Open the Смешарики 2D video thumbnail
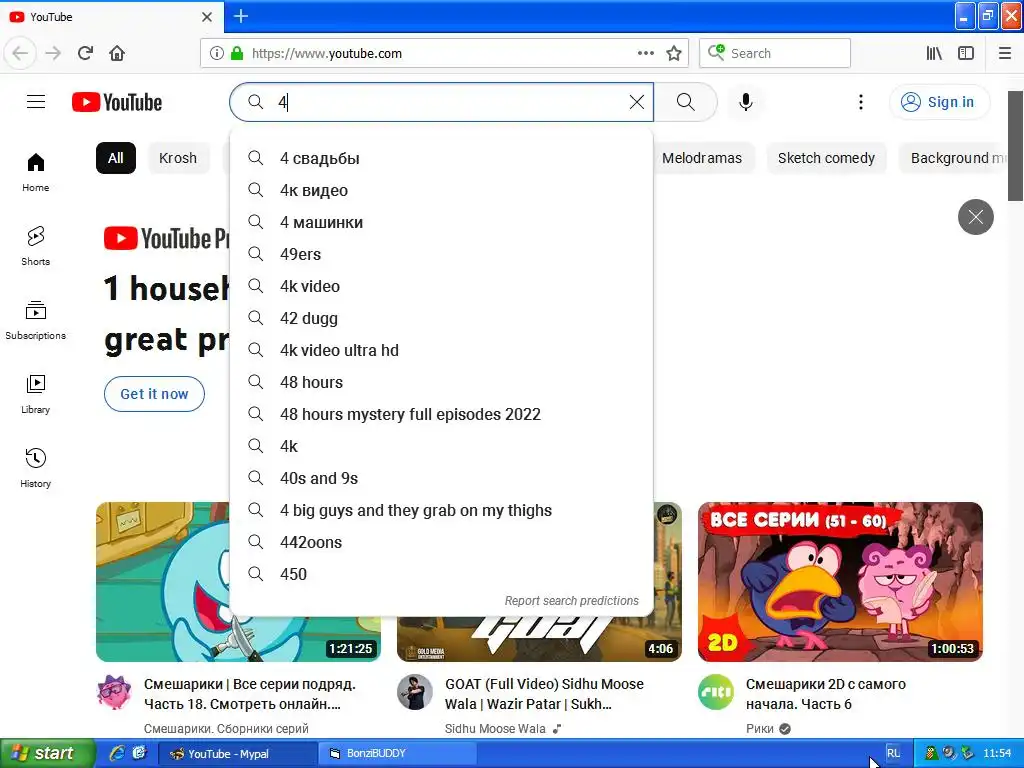The width and height of the screenshot is (1024, 768). point(840,582)
